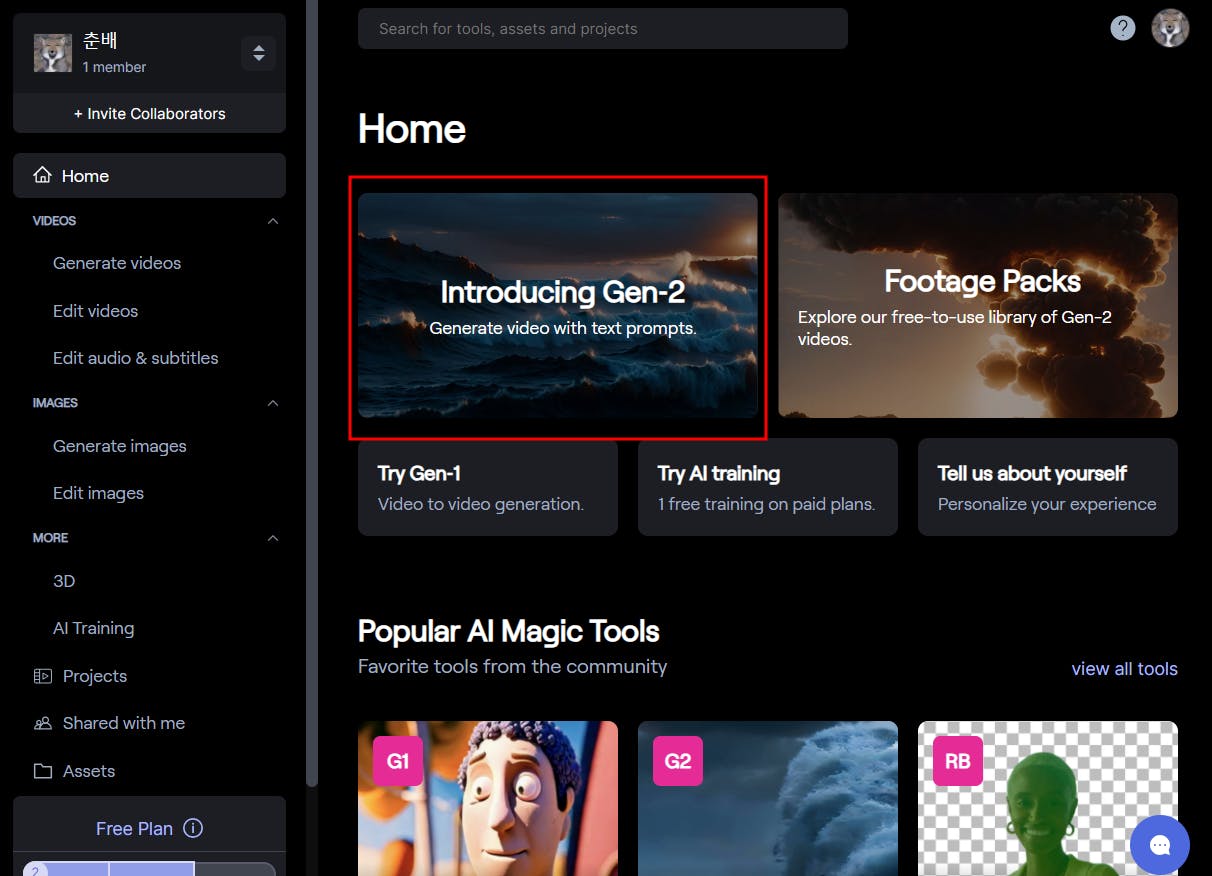Open Edit audio & subtitles
Screen dimensions: 1212x876
coord(136,358)
